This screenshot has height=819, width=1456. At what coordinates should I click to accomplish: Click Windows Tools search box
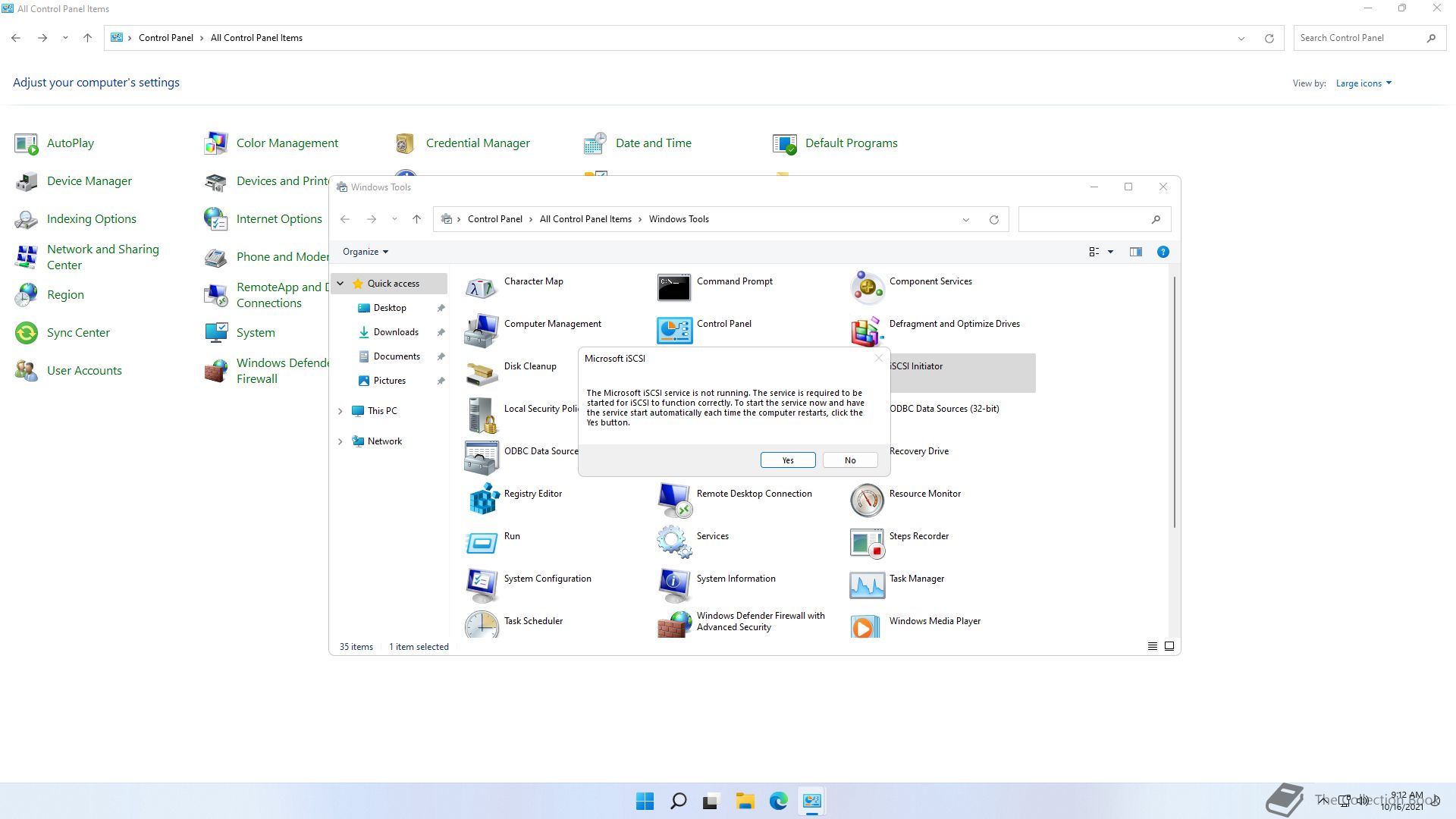pos(1094,219)
